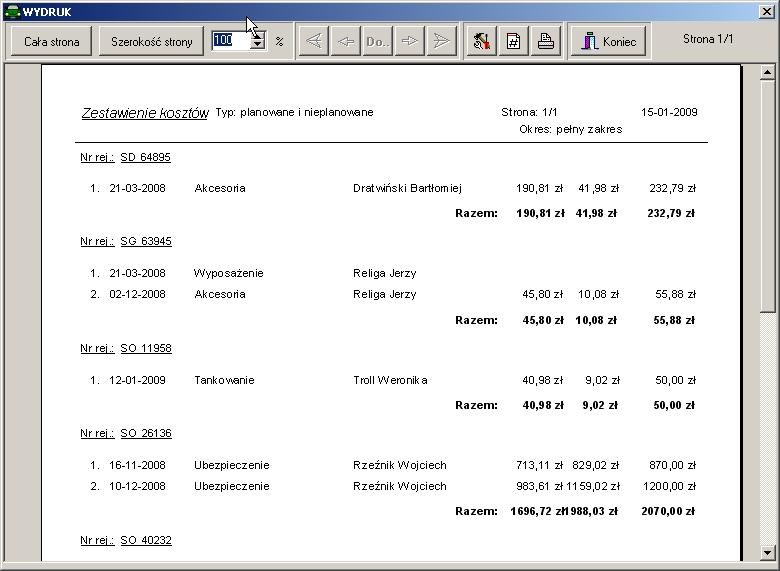
Task: Click the report date '15-01-2009'
Action: 669,112
